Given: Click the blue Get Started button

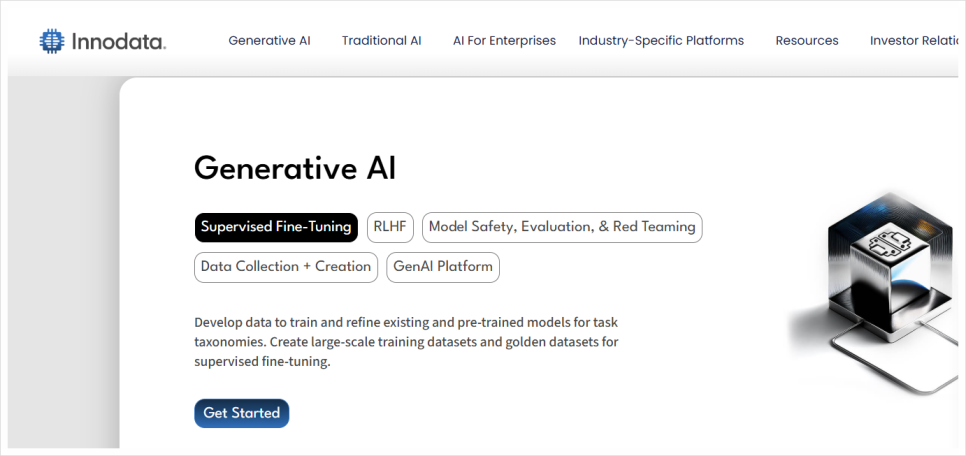Looking at the screenshot, I should [x=242, y=413].
